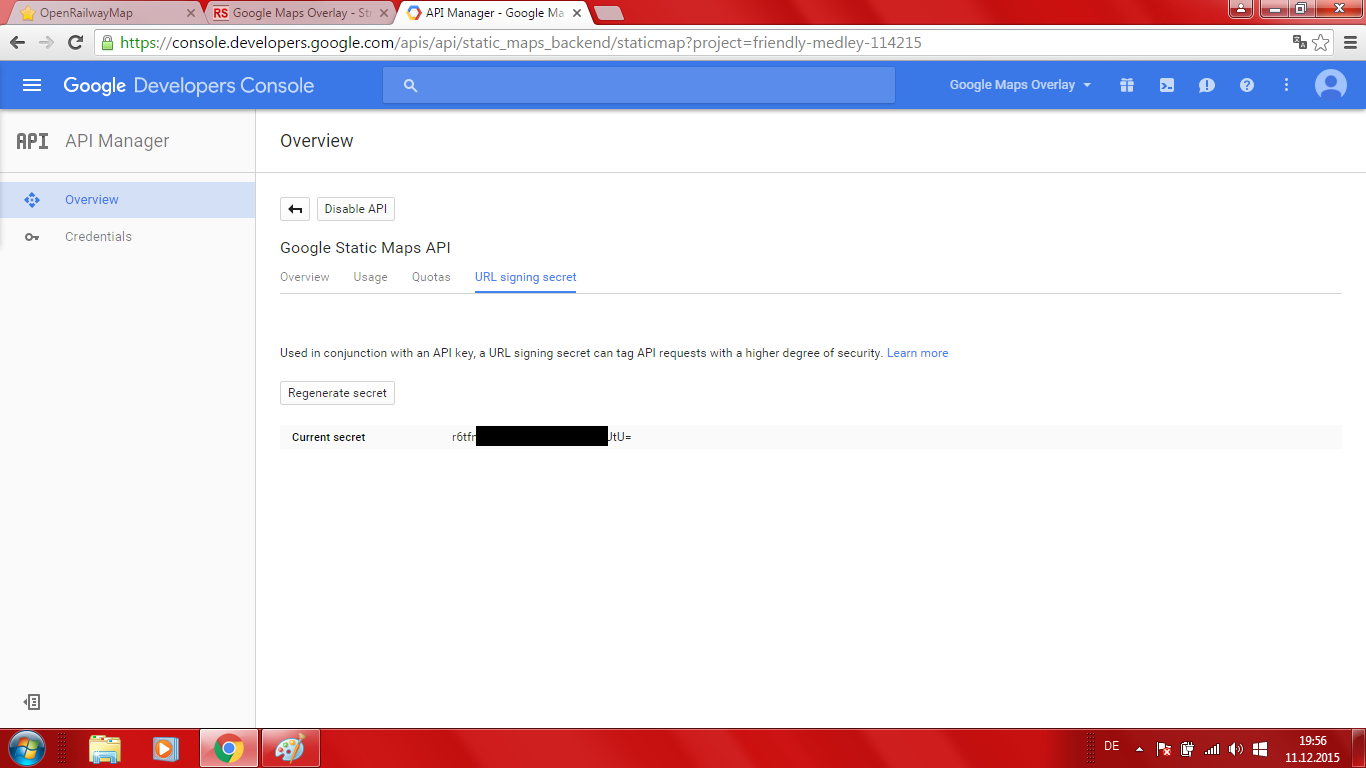The height and width of the screenshot is (768, 1366).
Task: Follow the Learn more link
Action: [x=918, y=353]
